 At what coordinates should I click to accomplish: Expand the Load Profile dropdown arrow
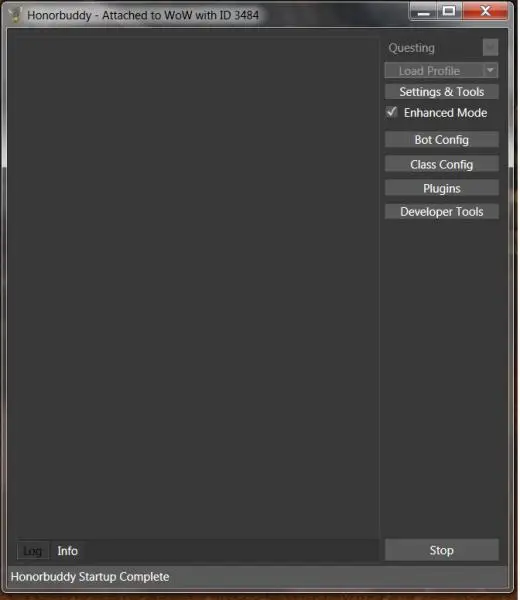point(490,70)
